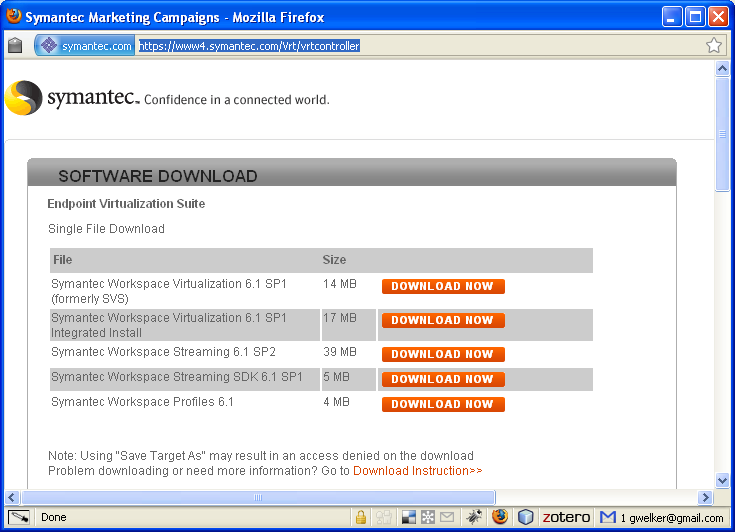Viewport: 735px width, 532px height.
Task: Download Symantec Workspace Profiles 6.1
Action: tap(443, 404)
